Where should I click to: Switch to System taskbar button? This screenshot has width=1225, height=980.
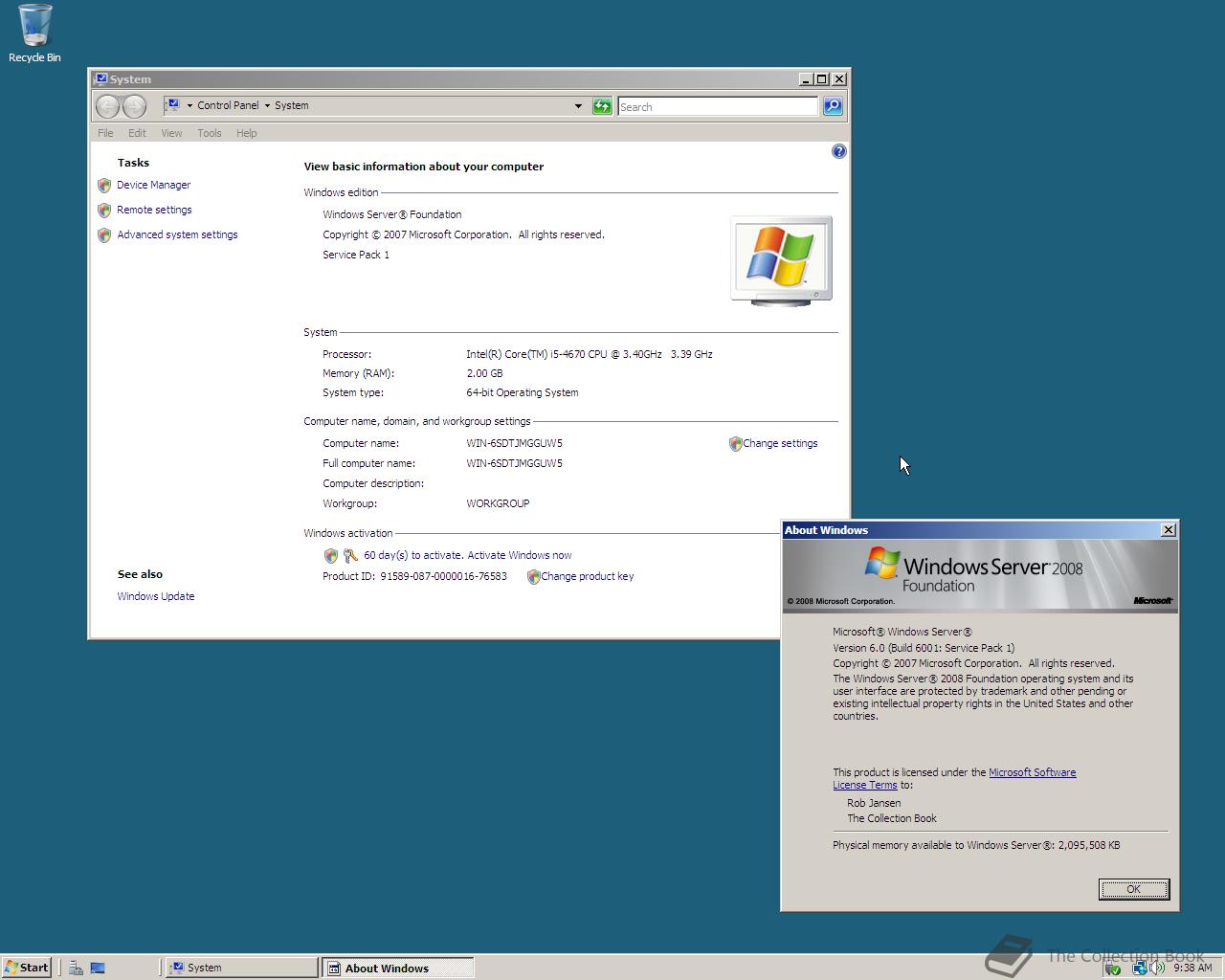242,968
